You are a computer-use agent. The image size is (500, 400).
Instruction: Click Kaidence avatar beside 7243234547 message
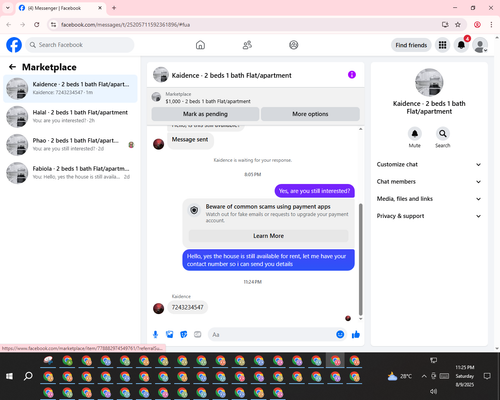coord(158,308)
